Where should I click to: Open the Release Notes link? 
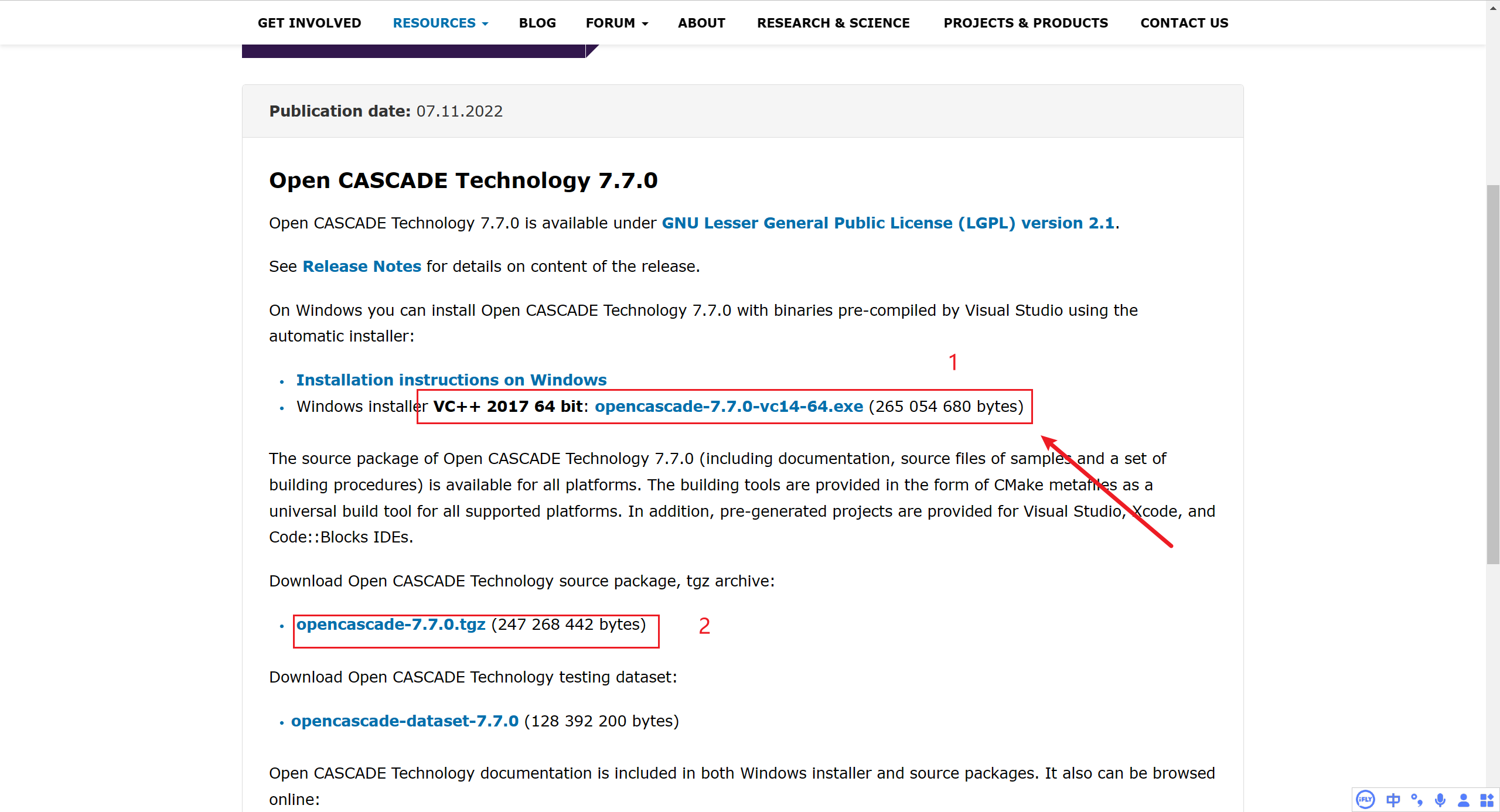362,266
